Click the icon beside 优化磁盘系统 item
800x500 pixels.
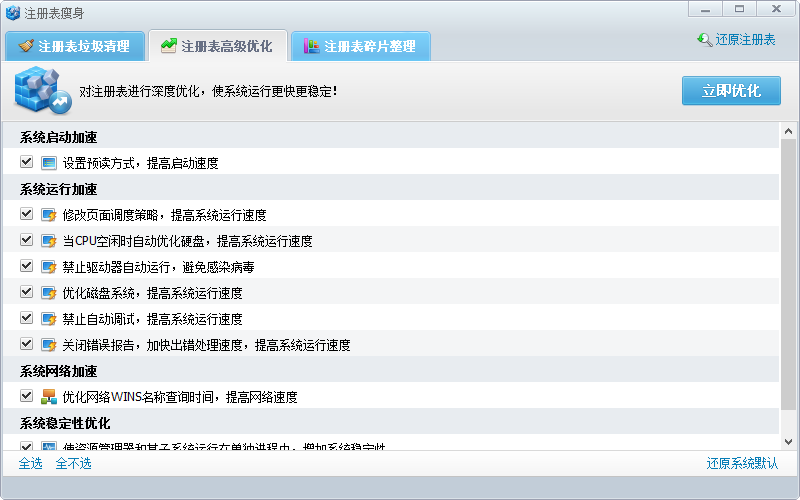tap(49, 293)
